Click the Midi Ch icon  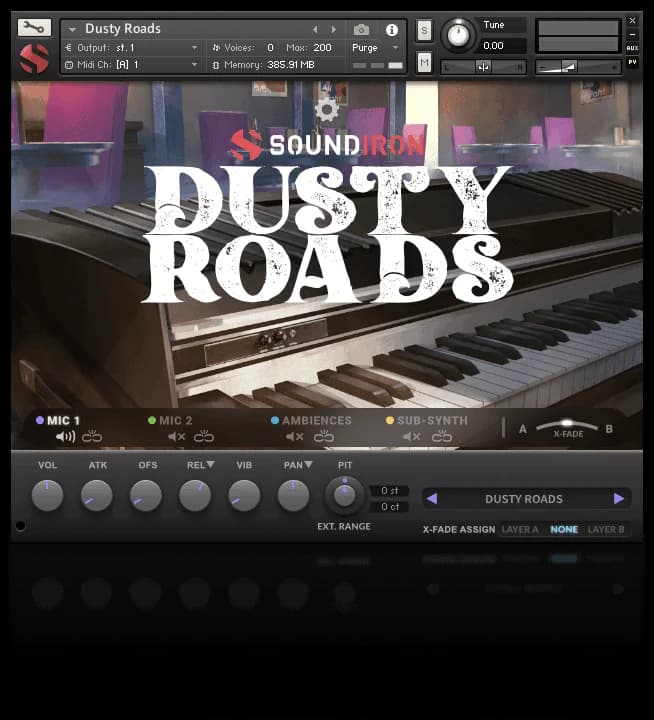[x=69, y=65]
